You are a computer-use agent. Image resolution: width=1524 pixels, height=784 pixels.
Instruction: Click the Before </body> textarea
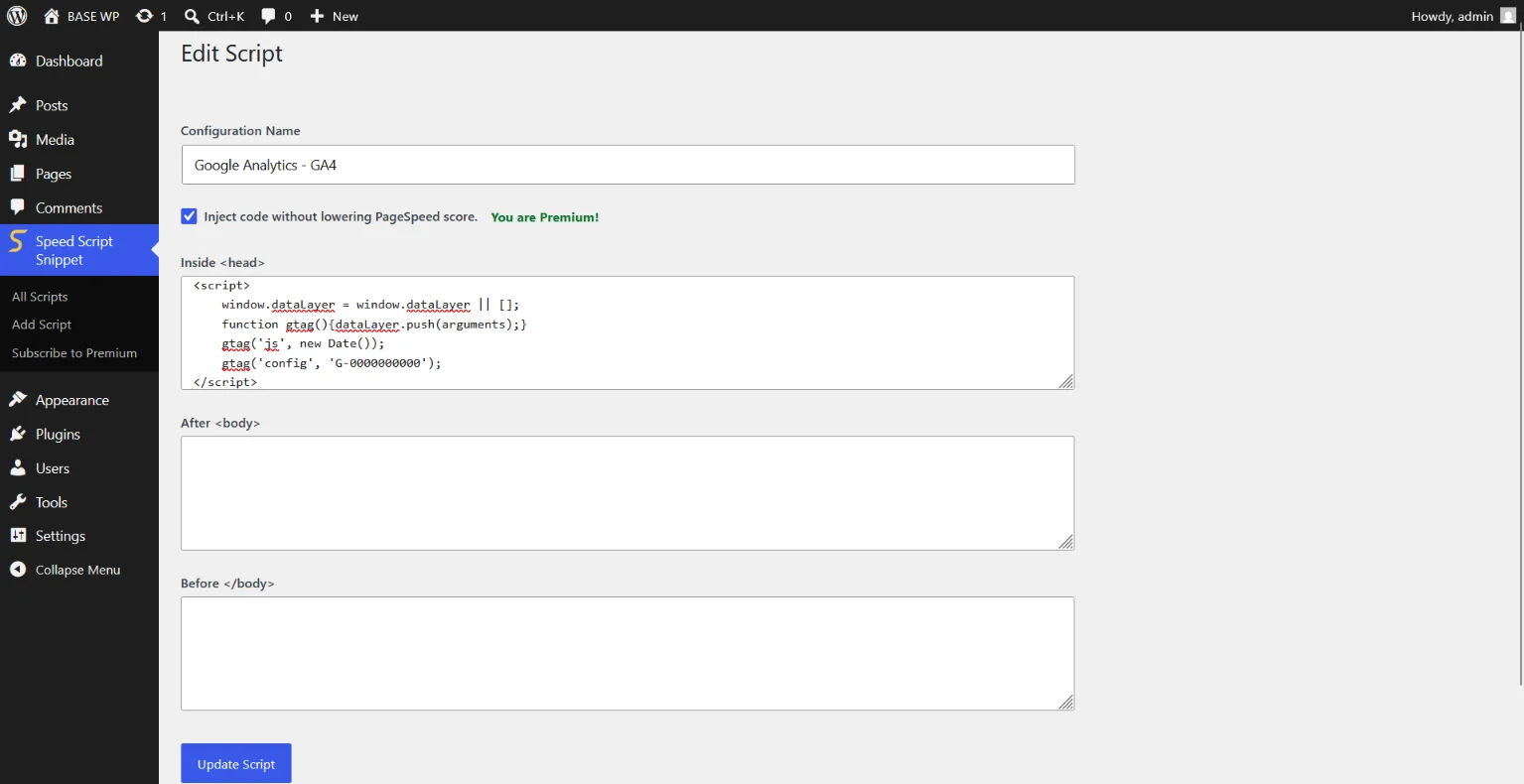pyautogui.click(x=627, y=653)
